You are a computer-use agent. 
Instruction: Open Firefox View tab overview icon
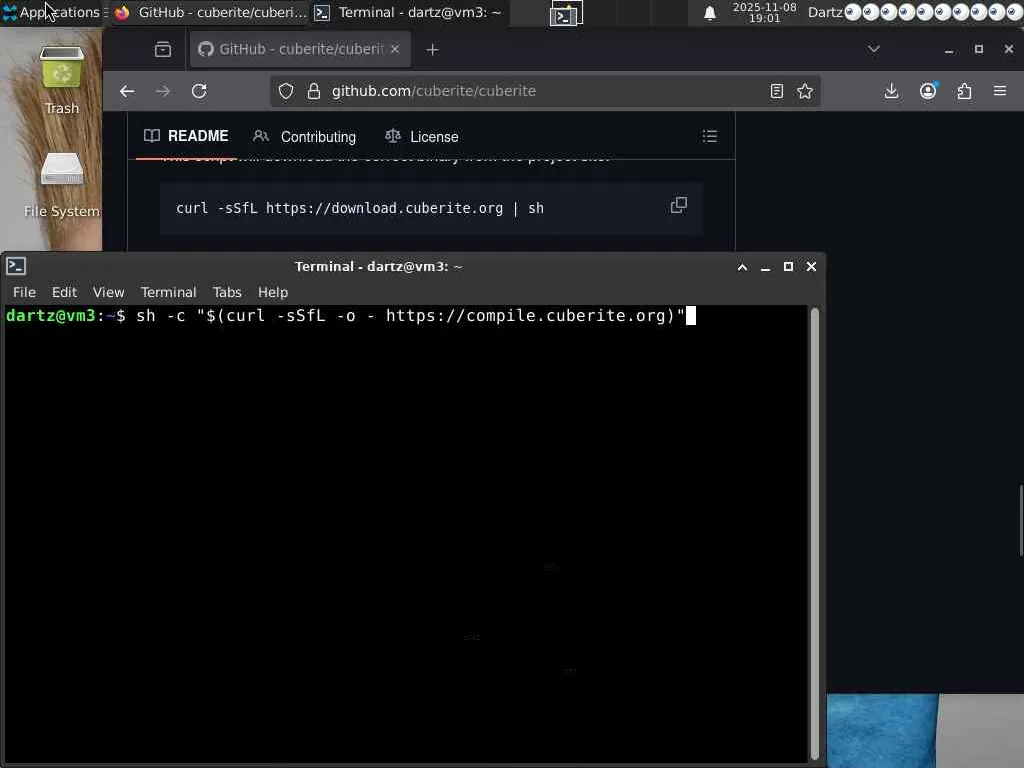tap(163, 50)
